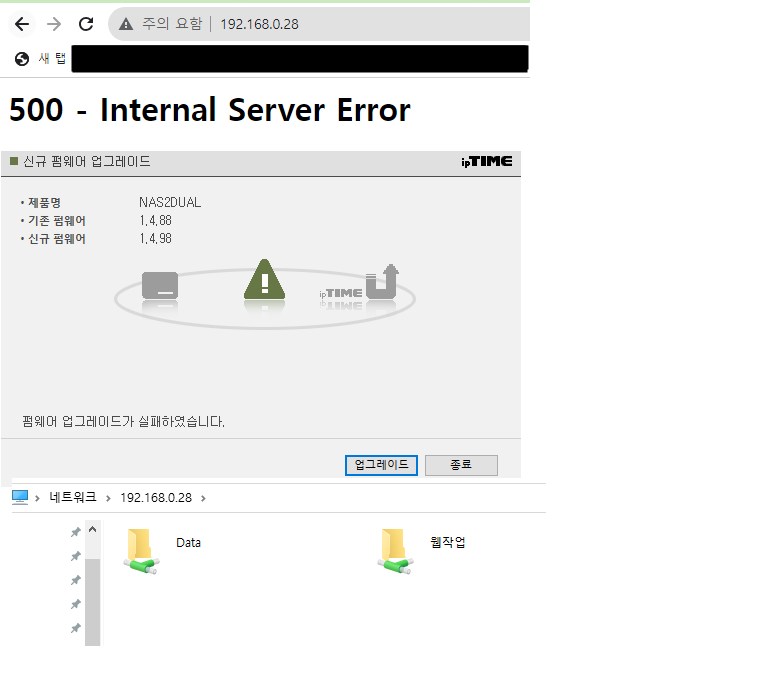
Task: Select the 웹작업 folder label
Action: pos(448,542)
